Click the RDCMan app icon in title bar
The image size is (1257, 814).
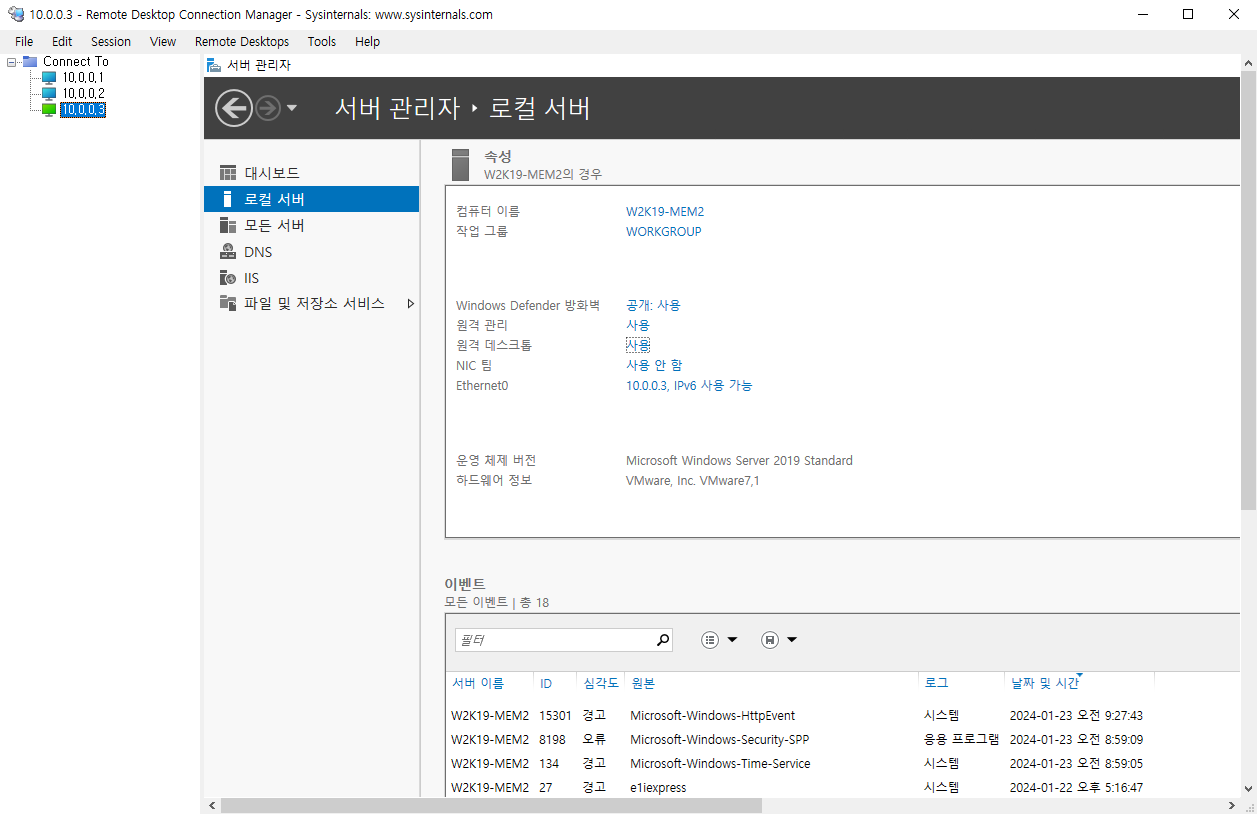point(16,14)
